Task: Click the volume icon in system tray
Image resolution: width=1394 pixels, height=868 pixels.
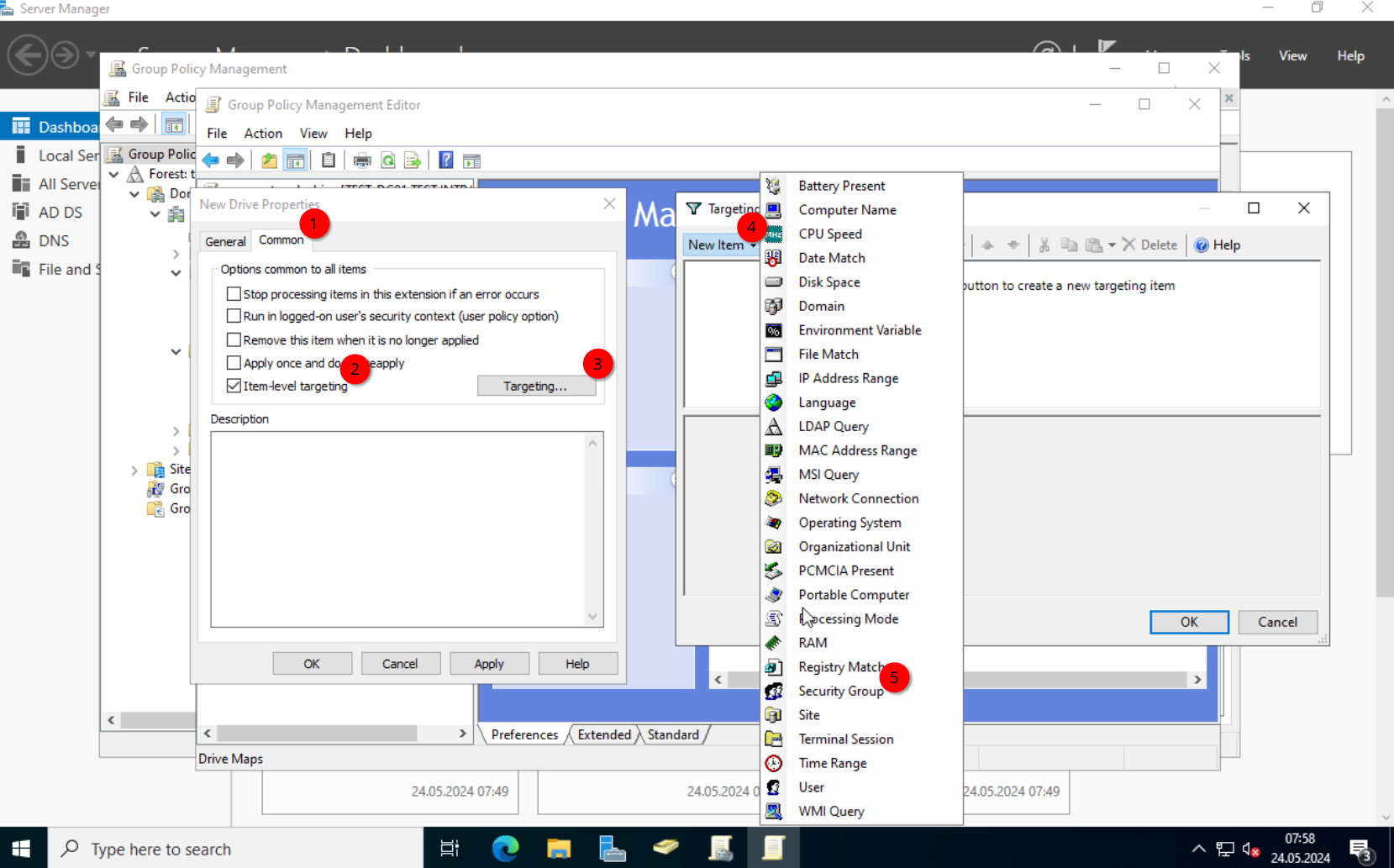Action: pyautogui.click(x=1250, y=850)
